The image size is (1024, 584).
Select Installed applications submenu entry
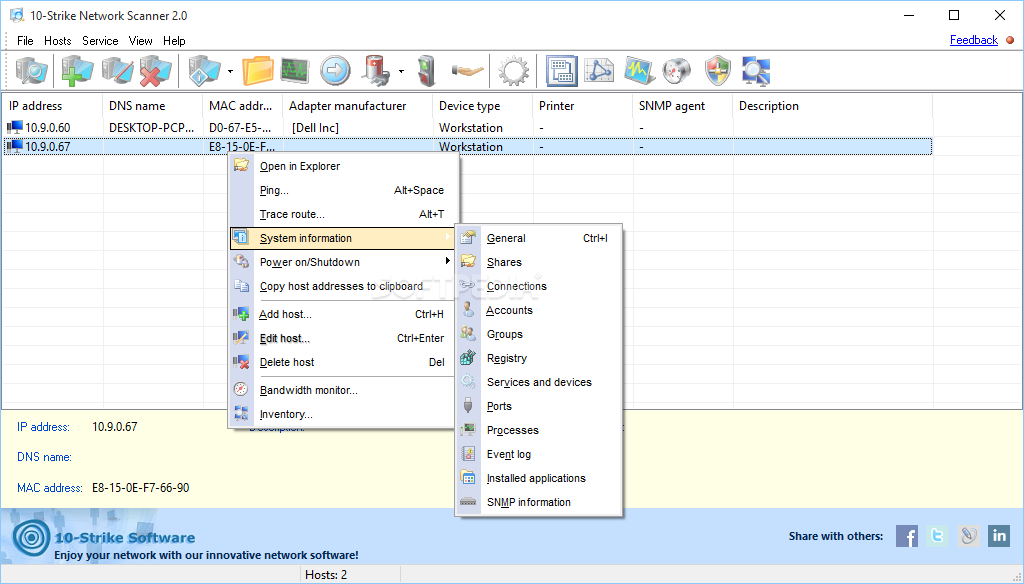[538, 478]
